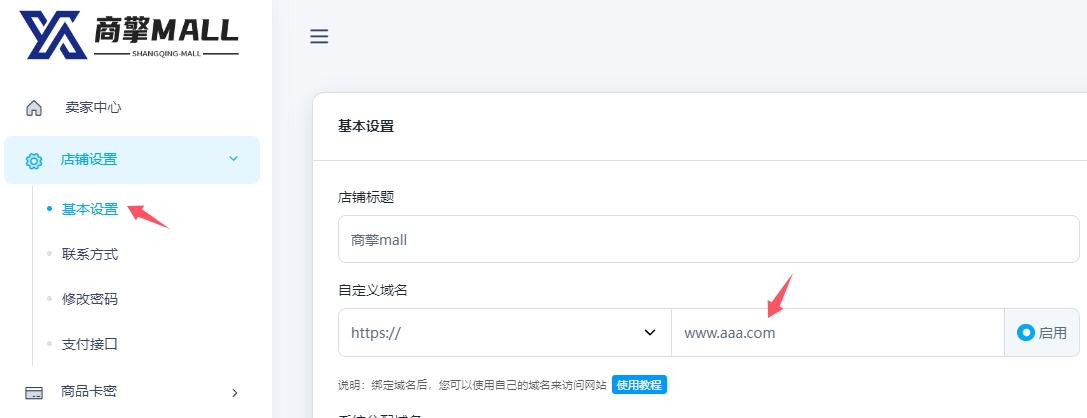Select 基本设置 in the submenu
The height and width of the screenshot is (418, 1087).
tap(90, 210)
